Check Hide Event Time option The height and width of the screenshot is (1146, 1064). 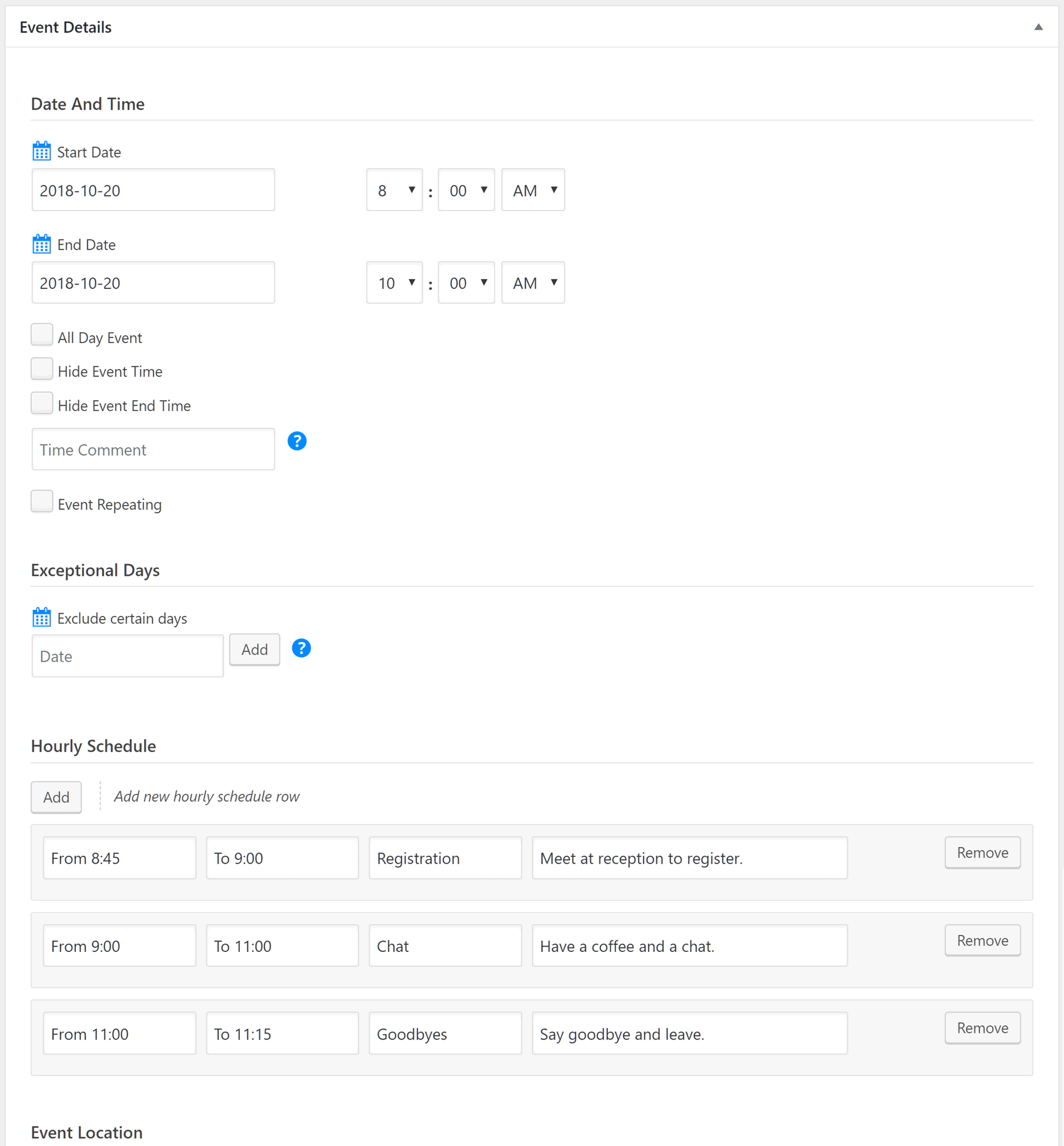click(42, 369)
